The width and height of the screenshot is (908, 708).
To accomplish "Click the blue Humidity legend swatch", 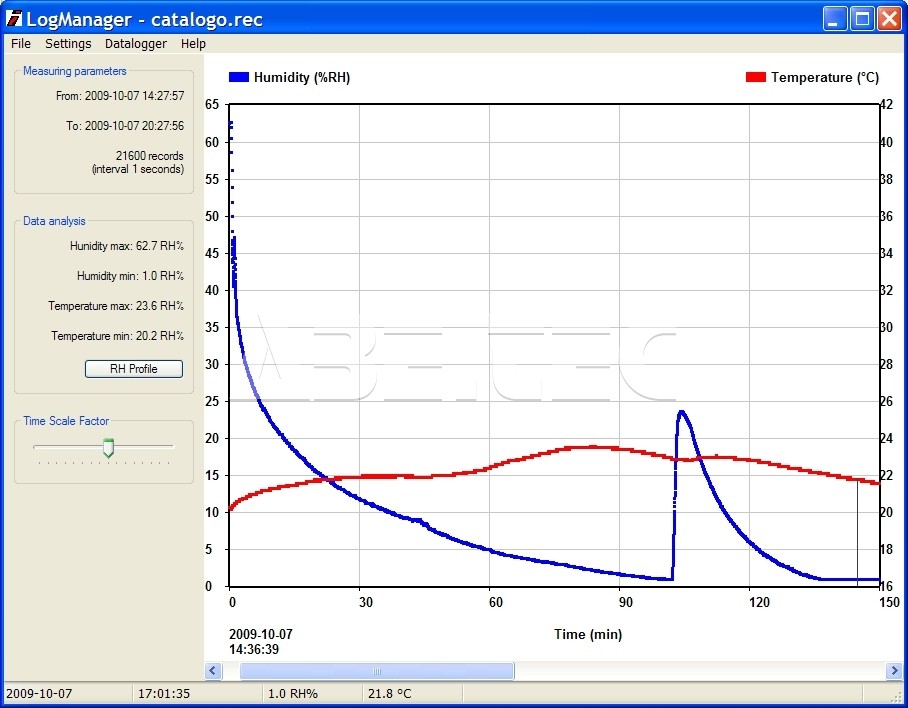I will coord(238,77).
